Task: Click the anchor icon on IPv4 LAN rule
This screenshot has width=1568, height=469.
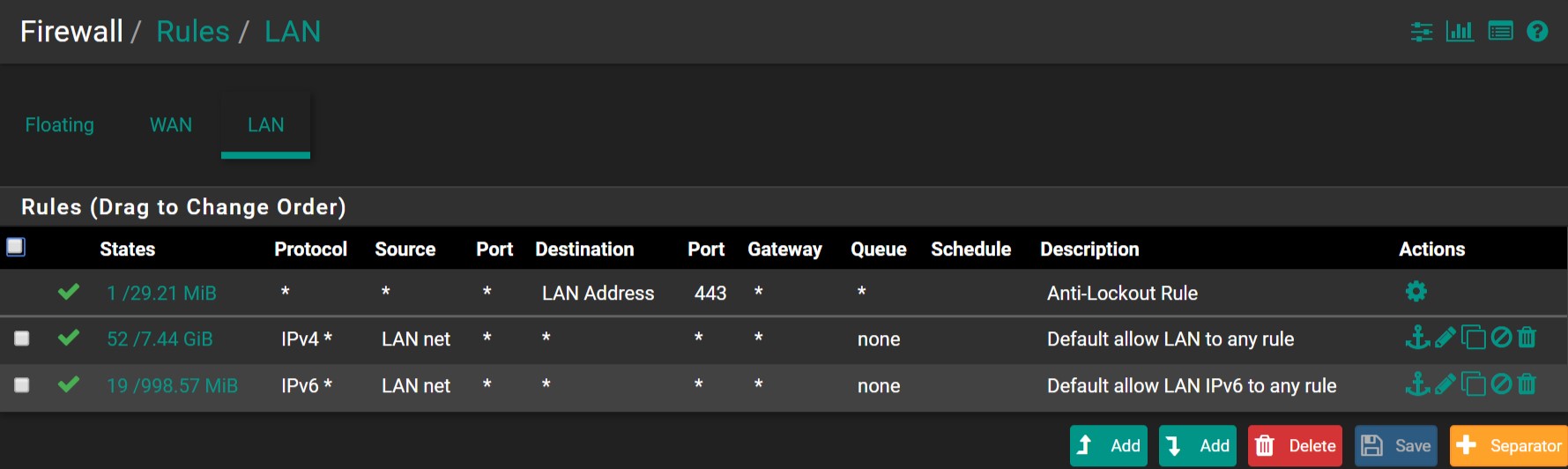Action: [1417, 338]
